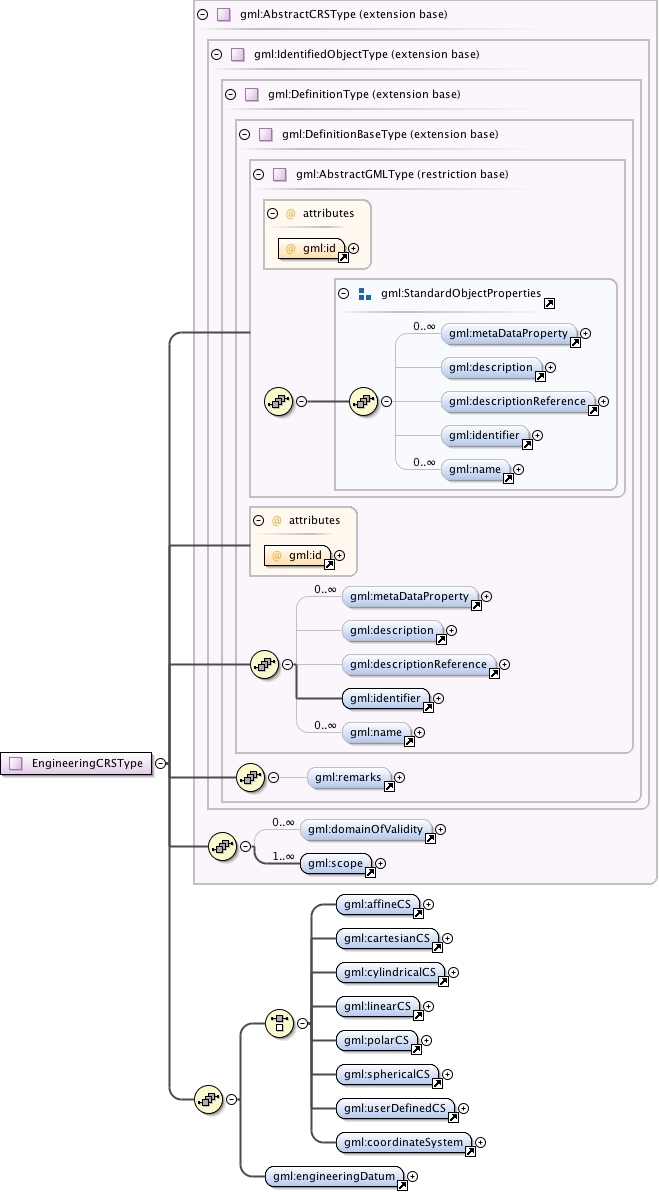Click the gml:DefinitionType complex type icon
This screenshot has width=659, height=1192.
coord(252,95)
